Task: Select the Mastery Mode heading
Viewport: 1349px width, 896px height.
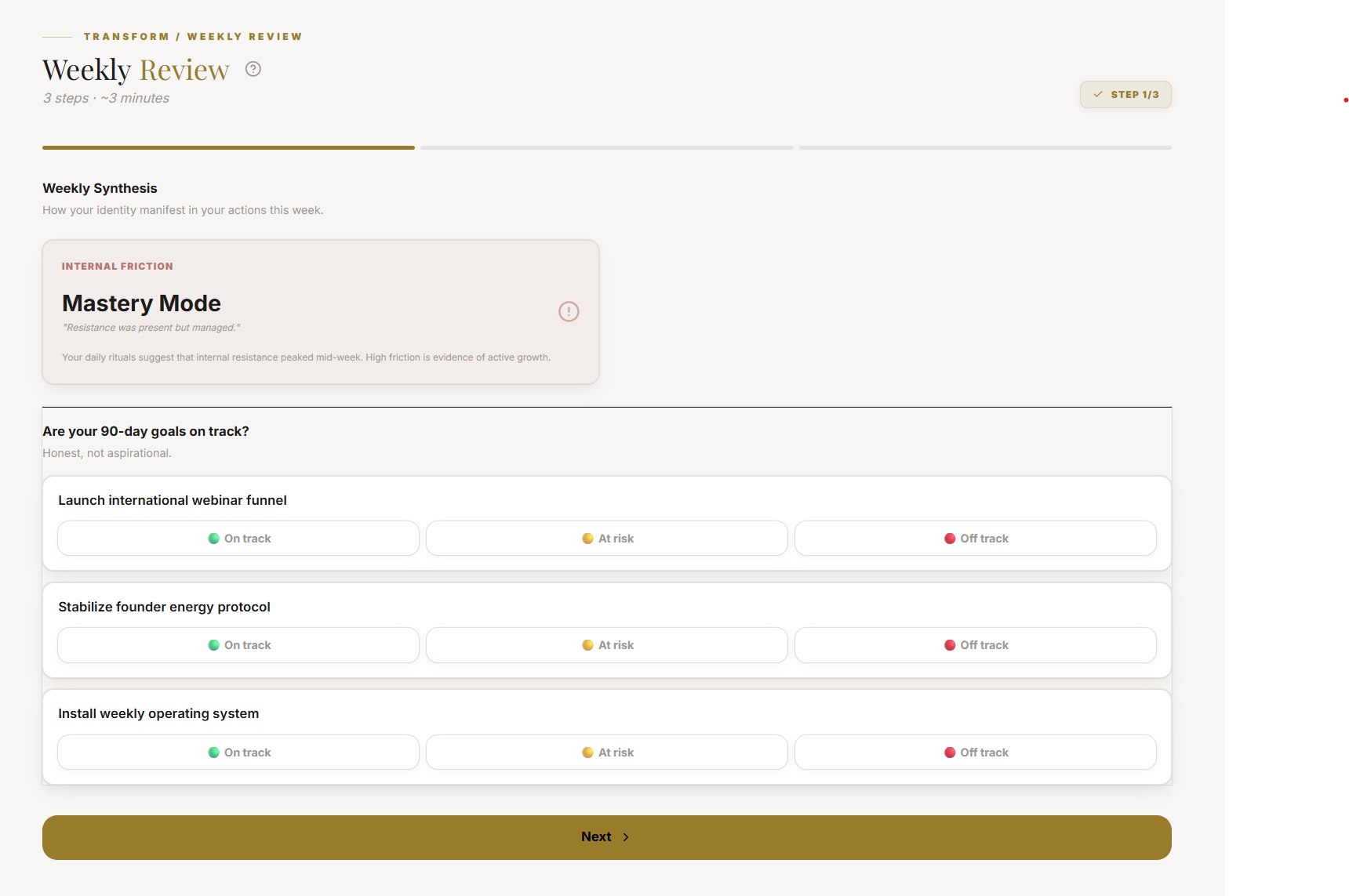Action: coord(141,303)
